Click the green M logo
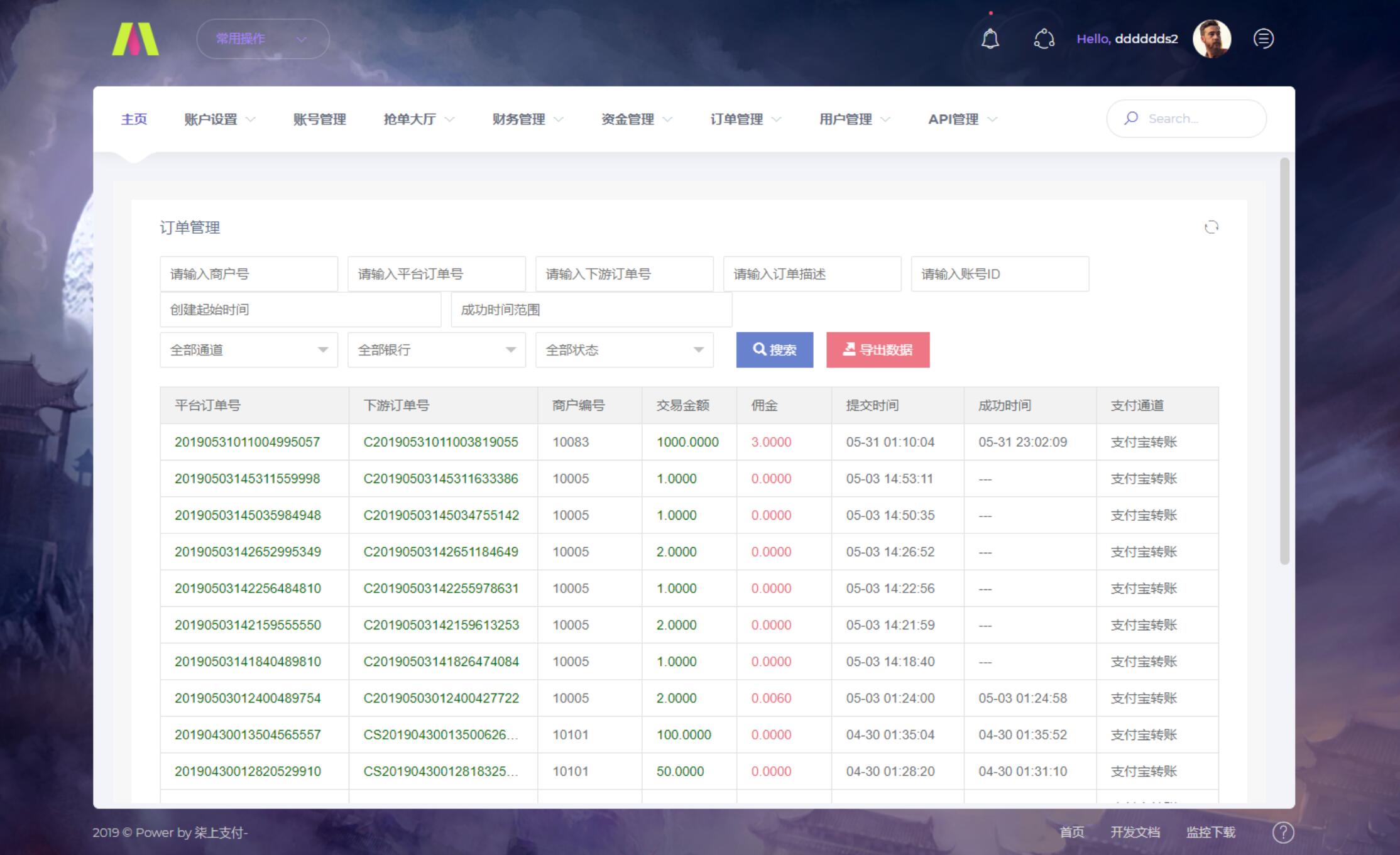The height and width of the screenshot is (855, 1400). click(x=135, y=39)
